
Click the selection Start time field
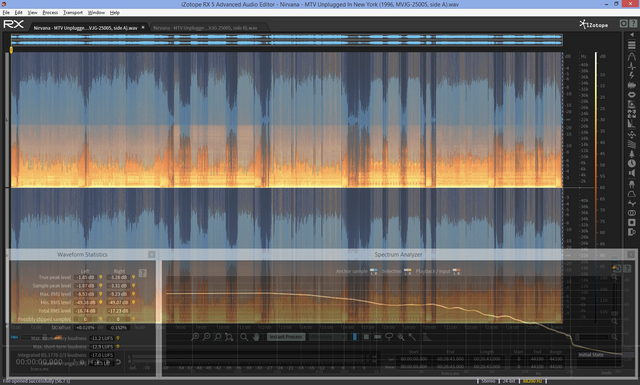(413, 359)
